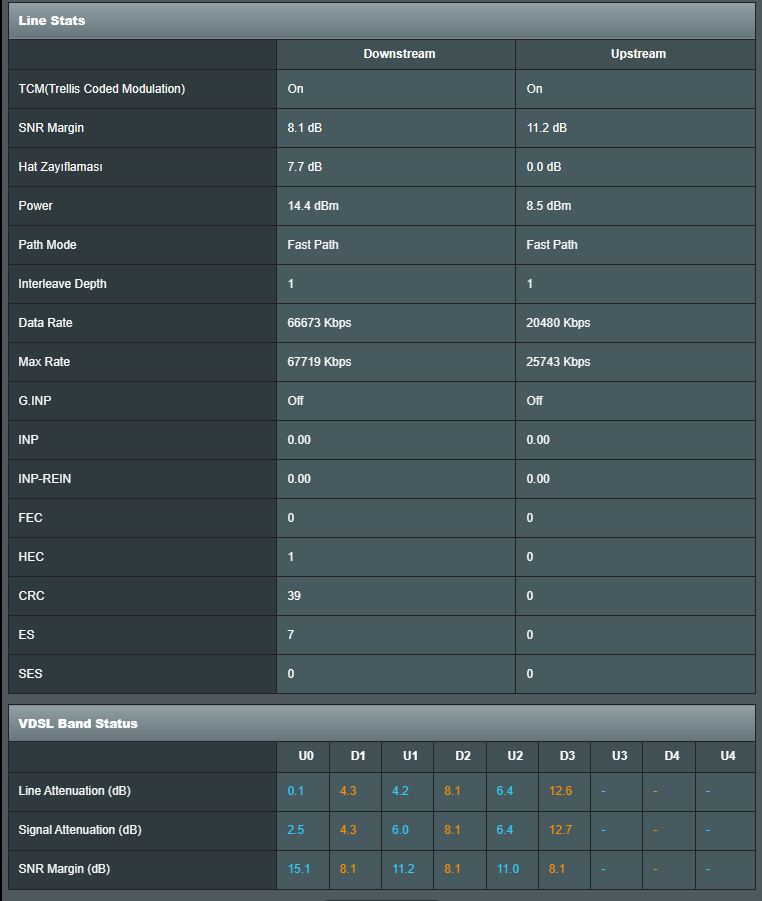Select the U0 band column header
762x901 pixels.
click(306, 756)
